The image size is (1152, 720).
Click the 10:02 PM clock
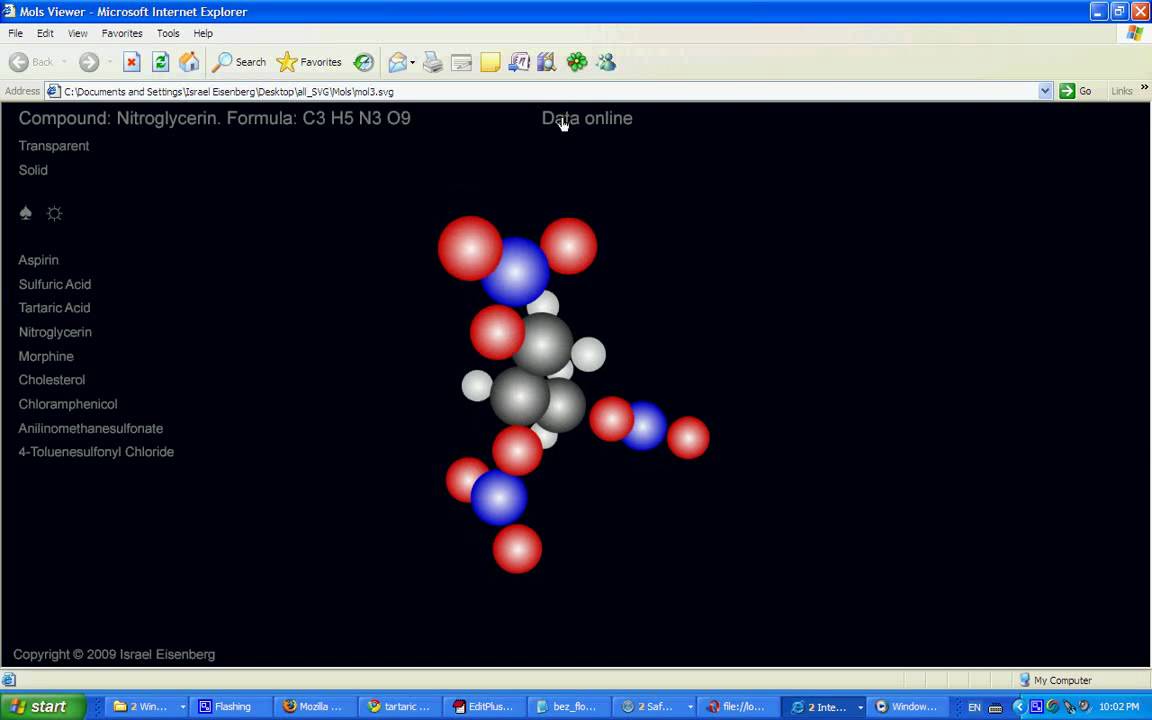pos(1119,707)
